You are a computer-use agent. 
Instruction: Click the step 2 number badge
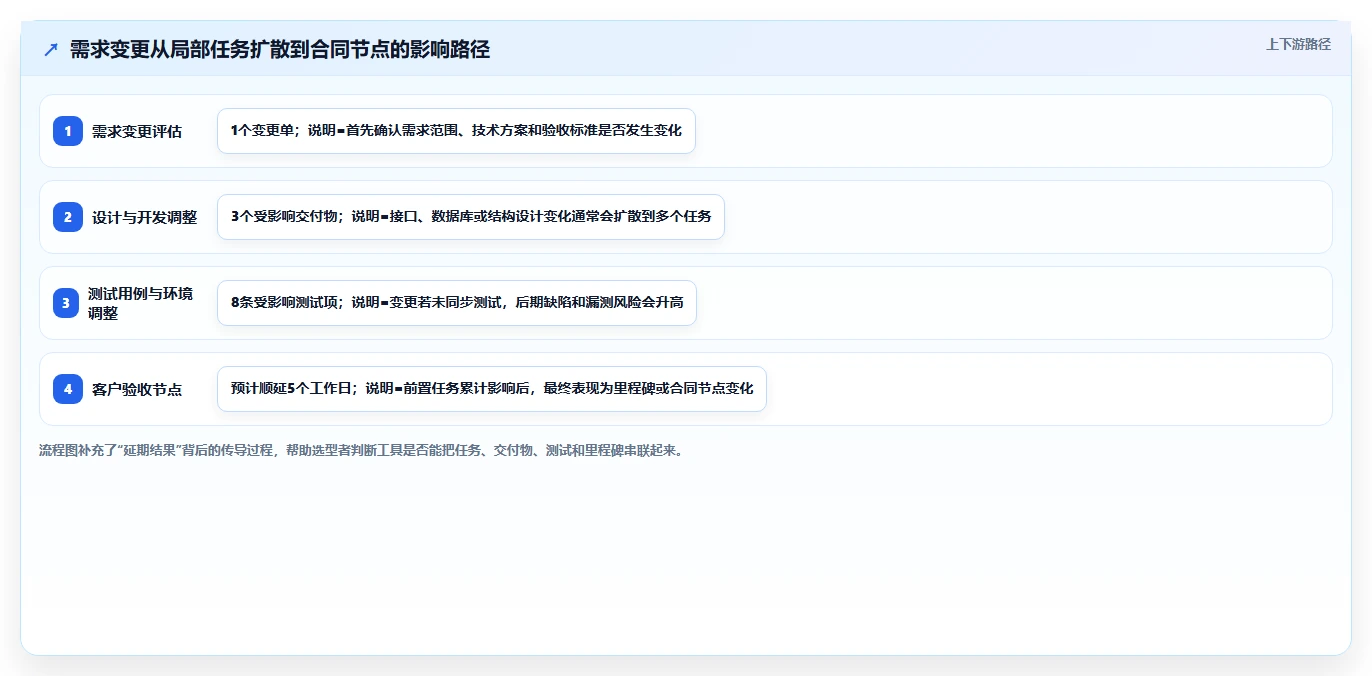68,217
